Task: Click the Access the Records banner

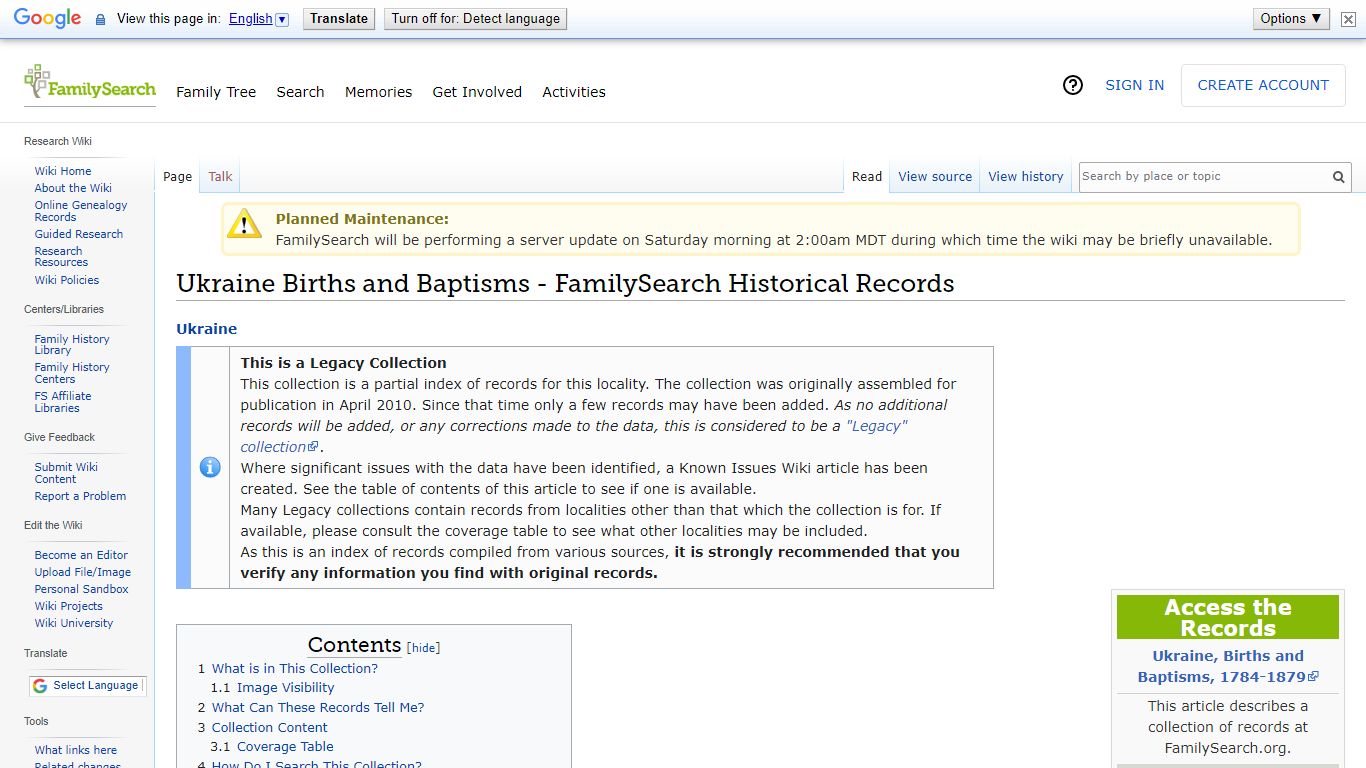Action: (x=1228, y=617)
